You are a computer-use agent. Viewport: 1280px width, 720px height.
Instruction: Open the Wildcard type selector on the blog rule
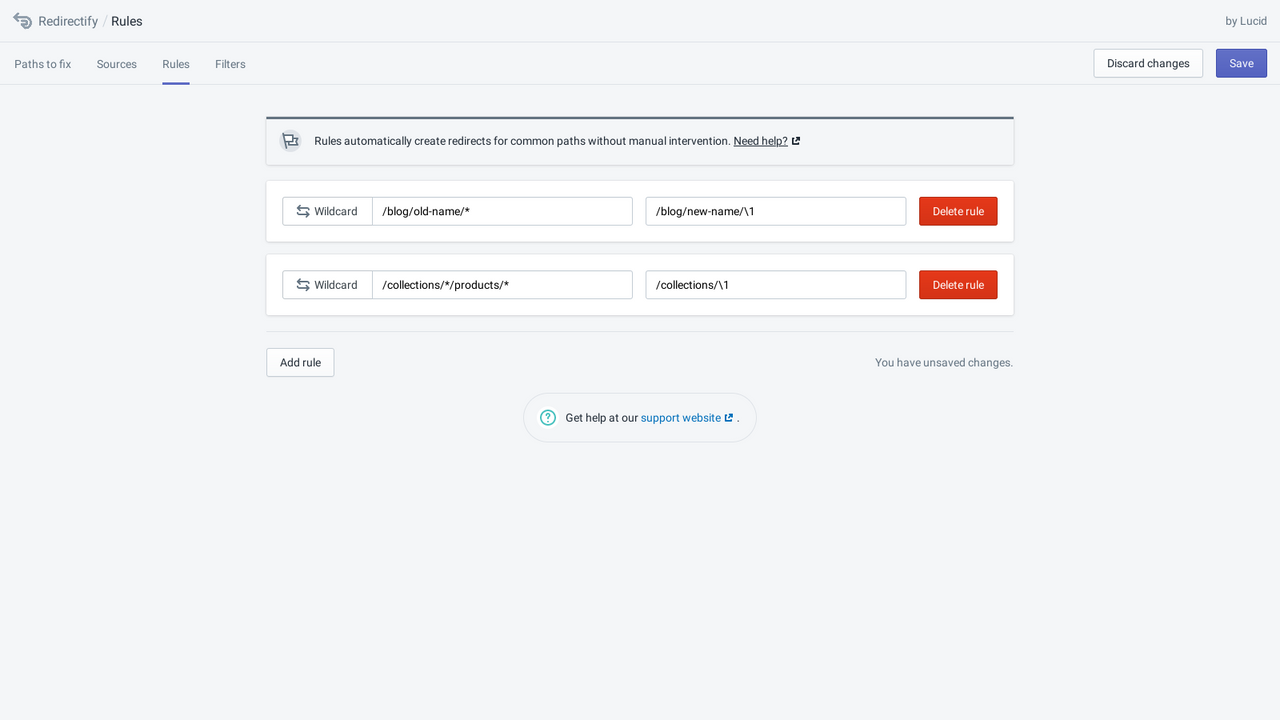[x=327, y=211]
